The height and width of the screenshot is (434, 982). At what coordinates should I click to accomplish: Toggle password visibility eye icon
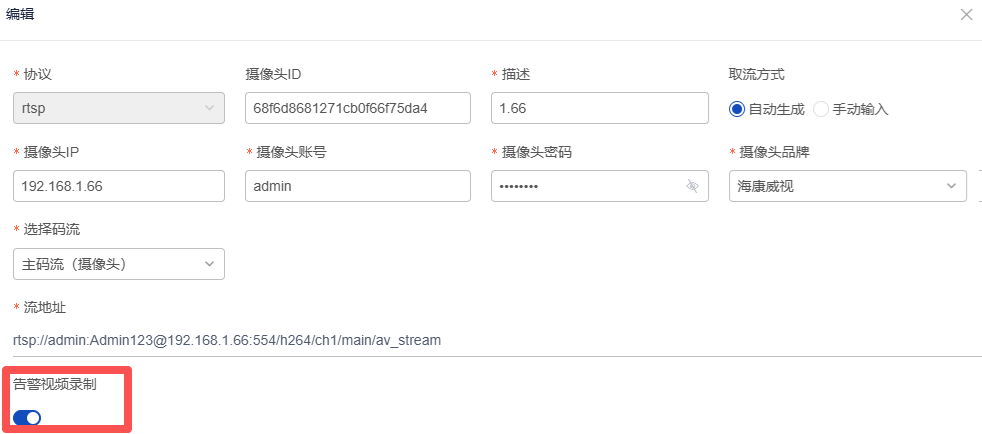click(x=692, y=186)
